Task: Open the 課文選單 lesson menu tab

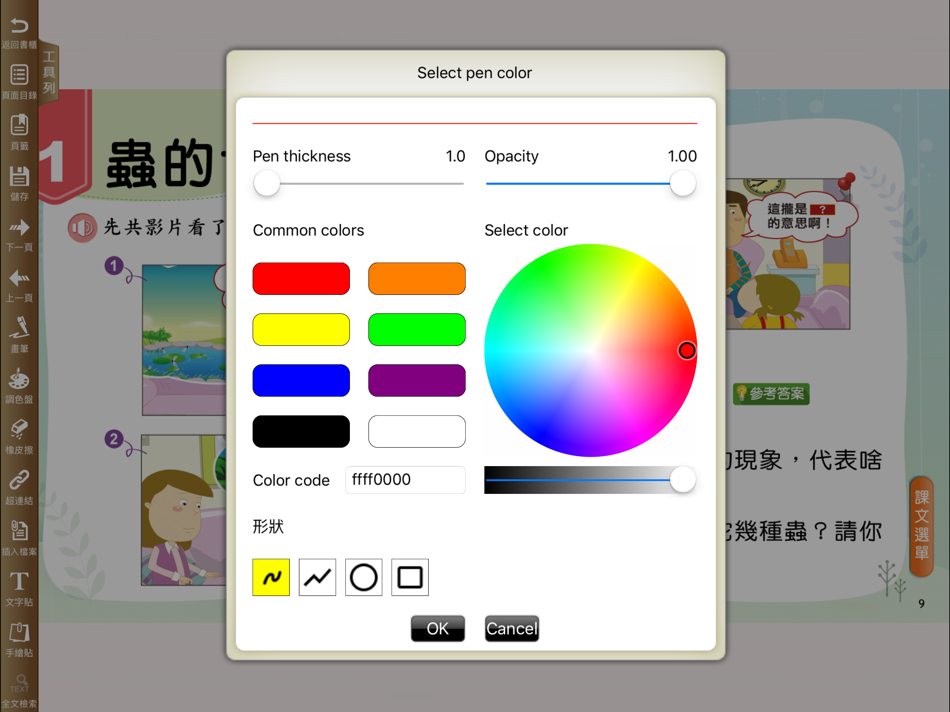Action: (x=922, y=526)
